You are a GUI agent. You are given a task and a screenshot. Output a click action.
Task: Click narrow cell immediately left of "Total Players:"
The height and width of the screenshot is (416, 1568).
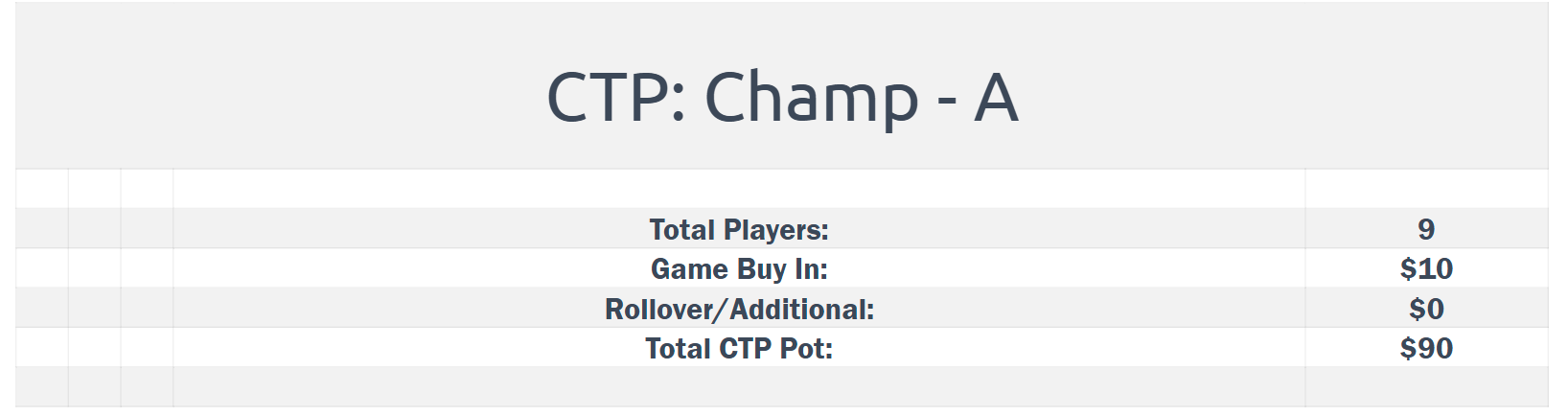click(147, 229)
